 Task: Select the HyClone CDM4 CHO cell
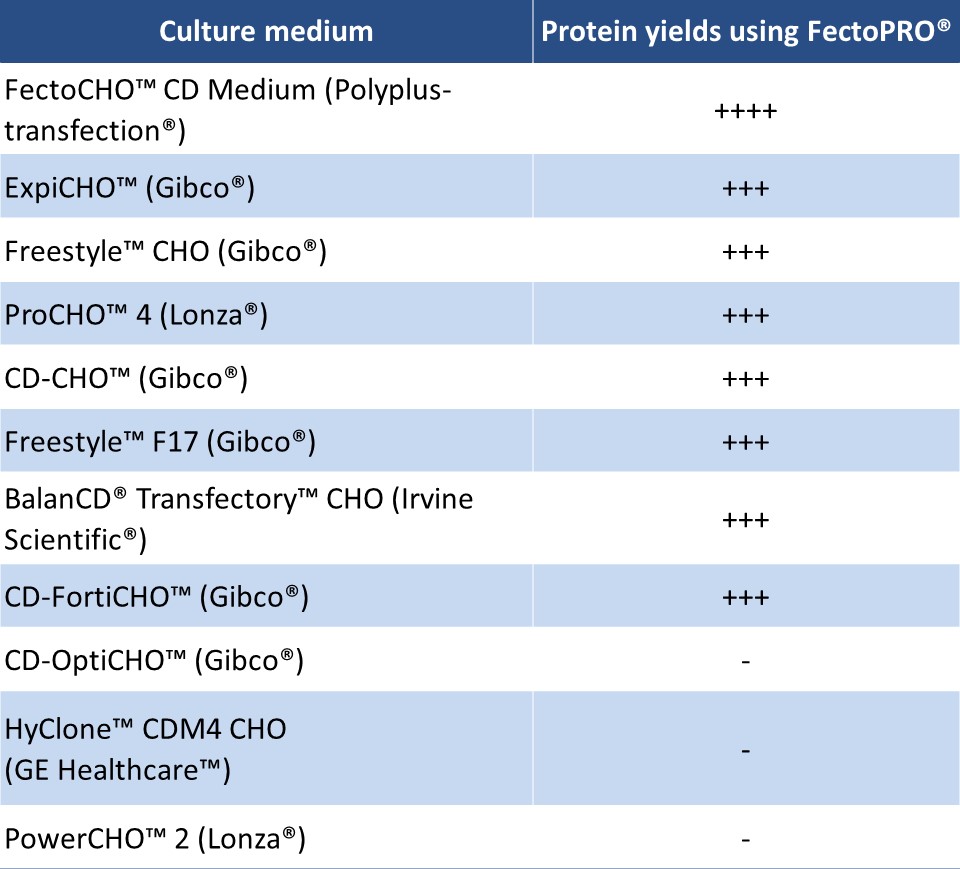(x=145, y=749)
